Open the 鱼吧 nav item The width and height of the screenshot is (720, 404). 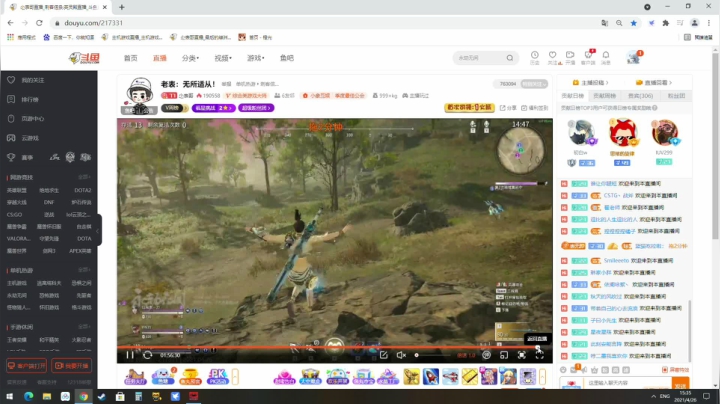(287, 58)
